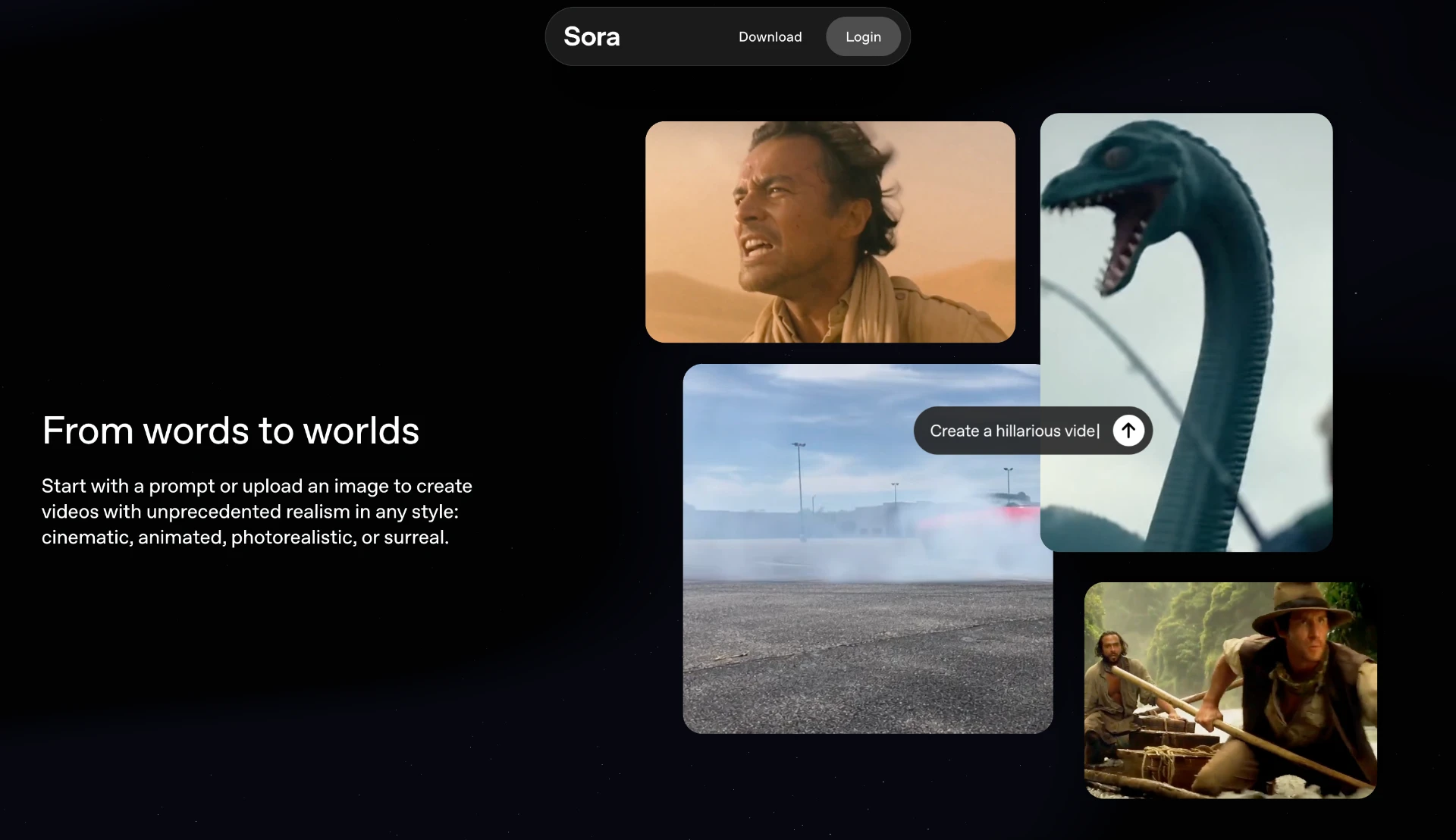
Task: Click the Sora logo in the navigation bar
Action: [x=591, y=36]
